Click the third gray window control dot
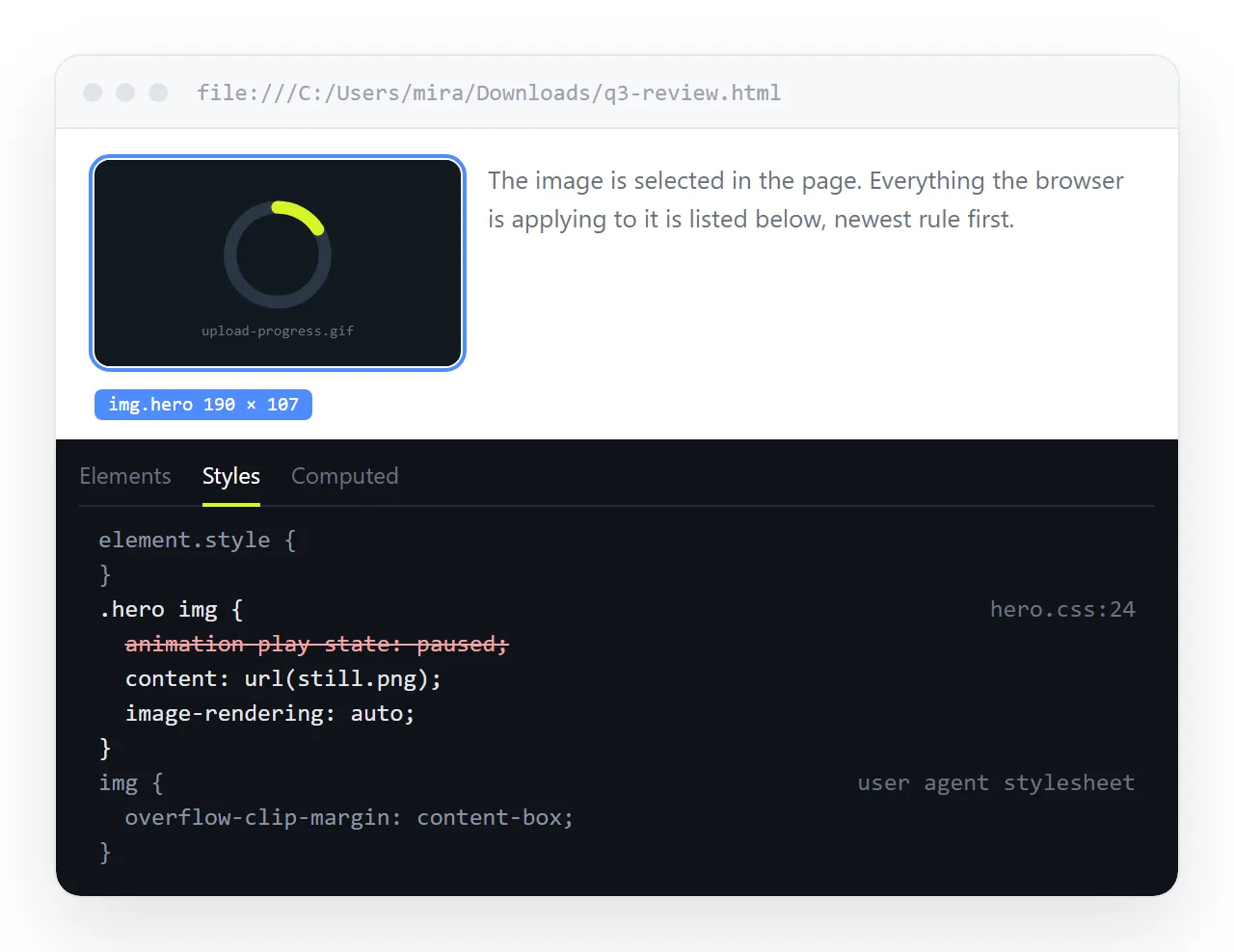Image resolution: width=1234 pixels, height=952 pixels. [158, 93]
